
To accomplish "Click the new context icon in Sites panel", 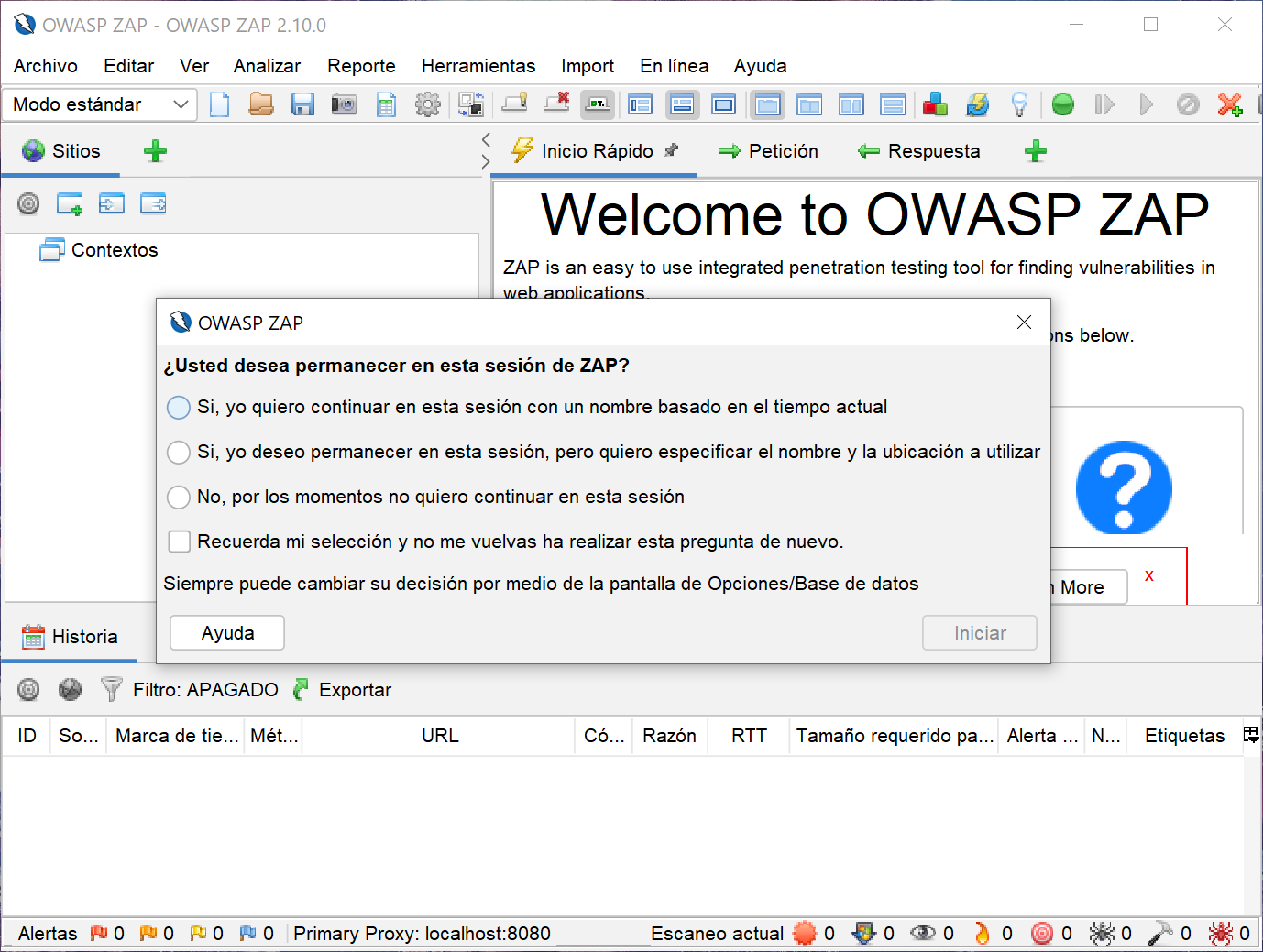I will click(x=70, y=203).
